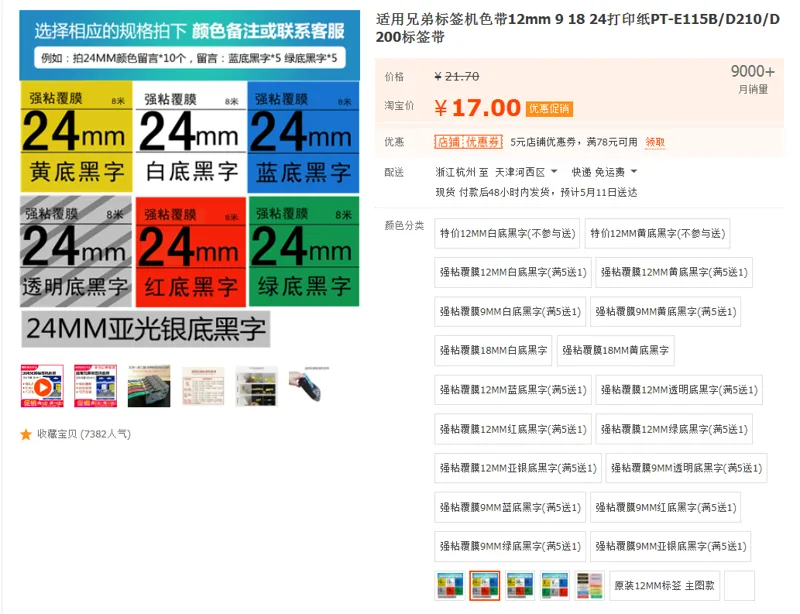Click the main 24mm tape product image
The image size is (800, 614).
(x=190, y=180)
